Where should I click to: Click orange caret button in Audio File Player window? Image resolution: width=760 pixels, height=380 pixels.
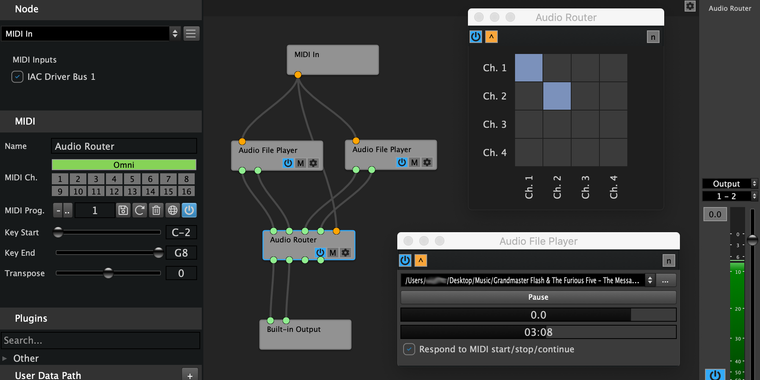421,261
